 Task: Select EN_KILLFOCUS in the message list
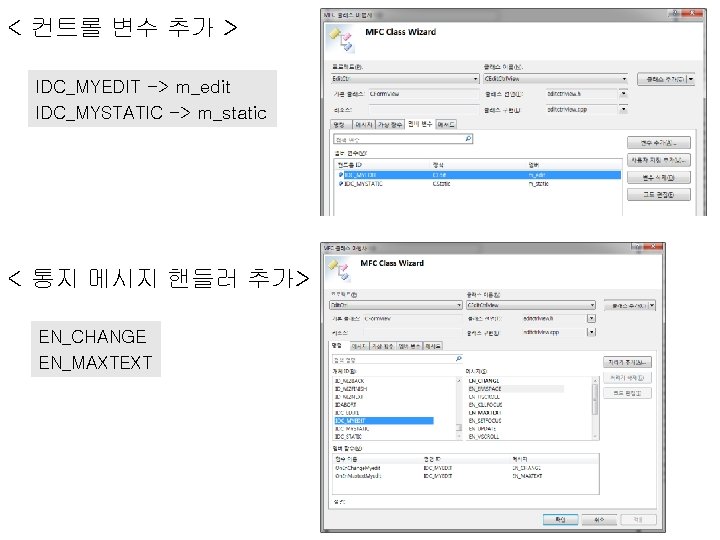485,405
